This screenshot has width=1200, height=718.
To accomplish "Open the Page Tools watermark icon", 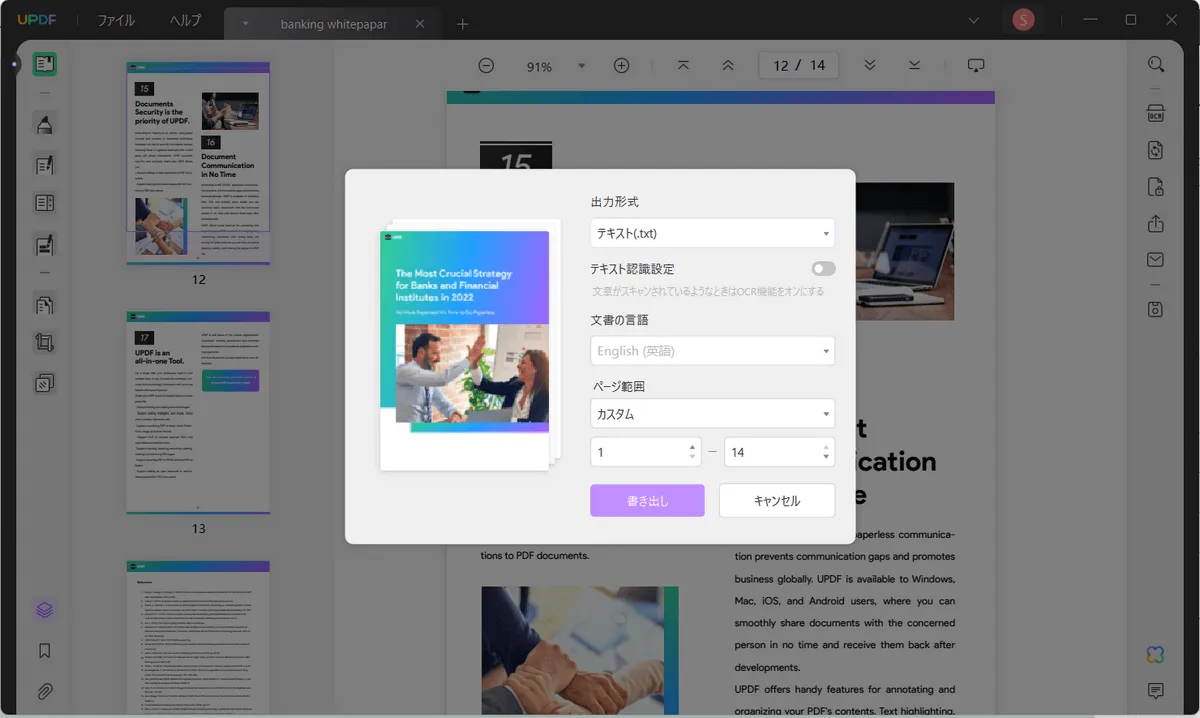I will point(44,383).
